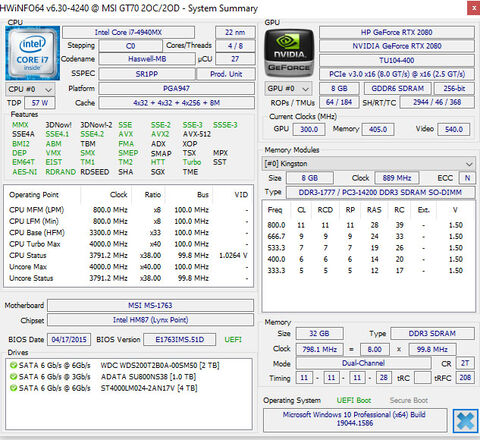Expand the [#0] Kingston memory module dropdown
480x440 pixels.
pyautogui.click(x=368, y=164)
